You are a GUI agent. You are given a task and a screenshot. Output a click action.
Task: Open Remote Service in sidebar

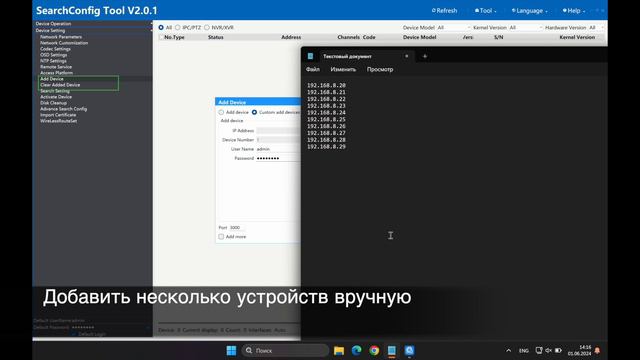tap(56, 67)
